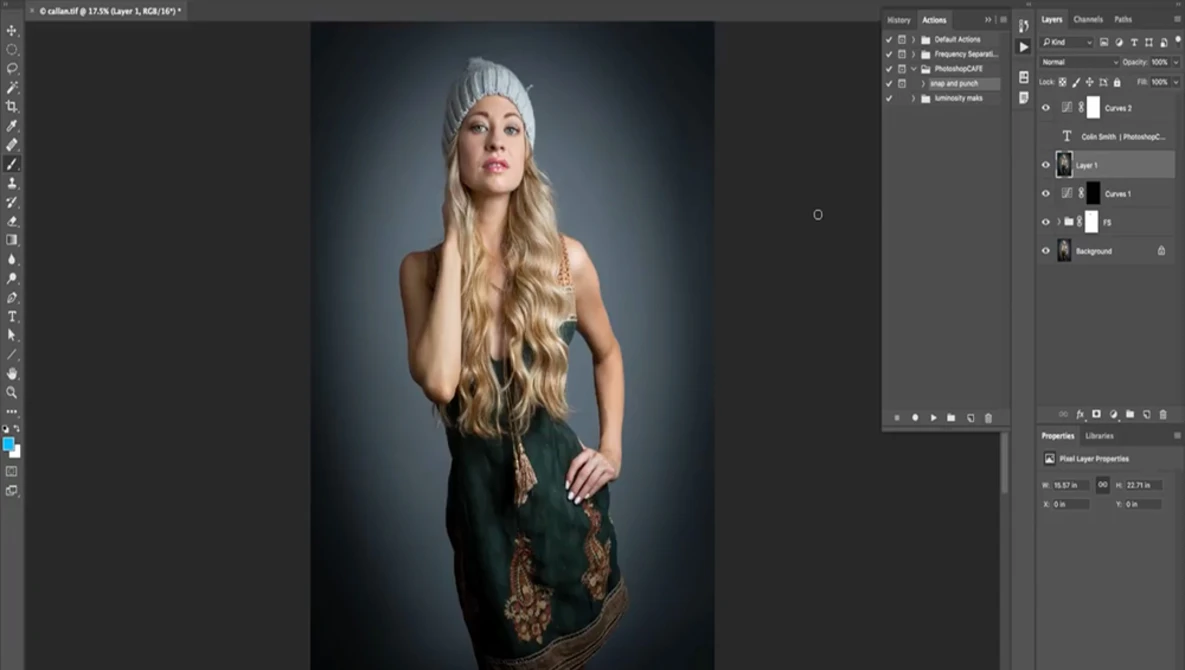Screen dimensions: 1185x670
Task: Select the Lasso tool
Action: click(x=12, y=69)
